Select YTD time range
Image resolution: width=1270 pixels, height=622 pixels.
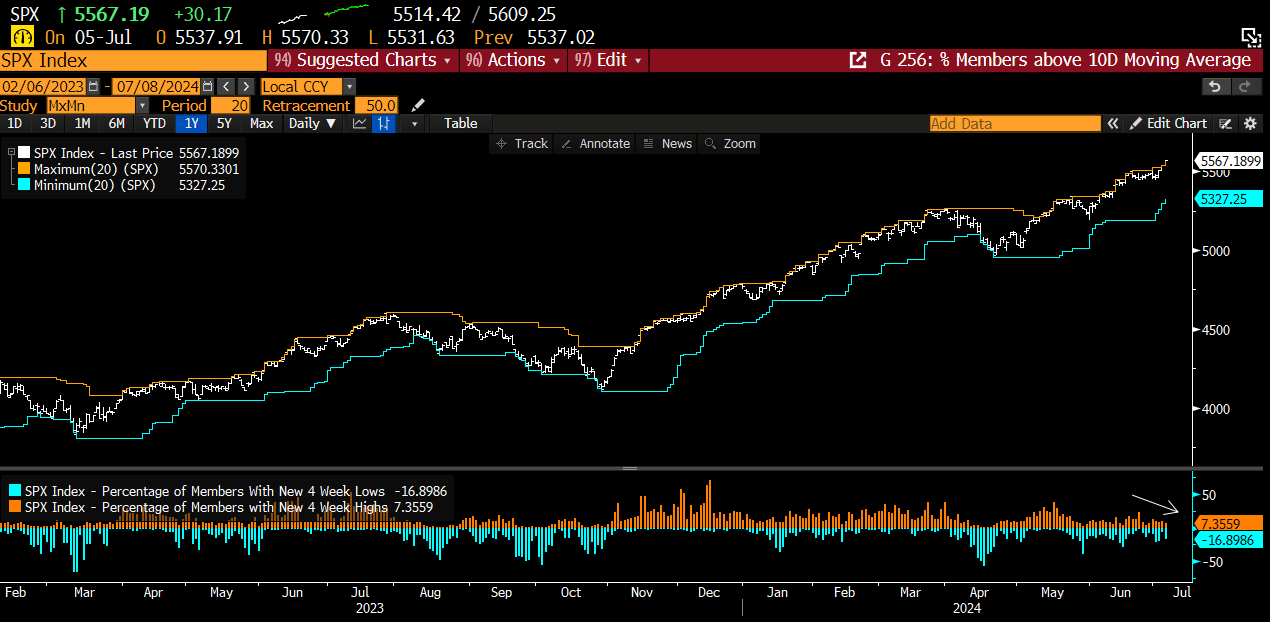[154, 123]
